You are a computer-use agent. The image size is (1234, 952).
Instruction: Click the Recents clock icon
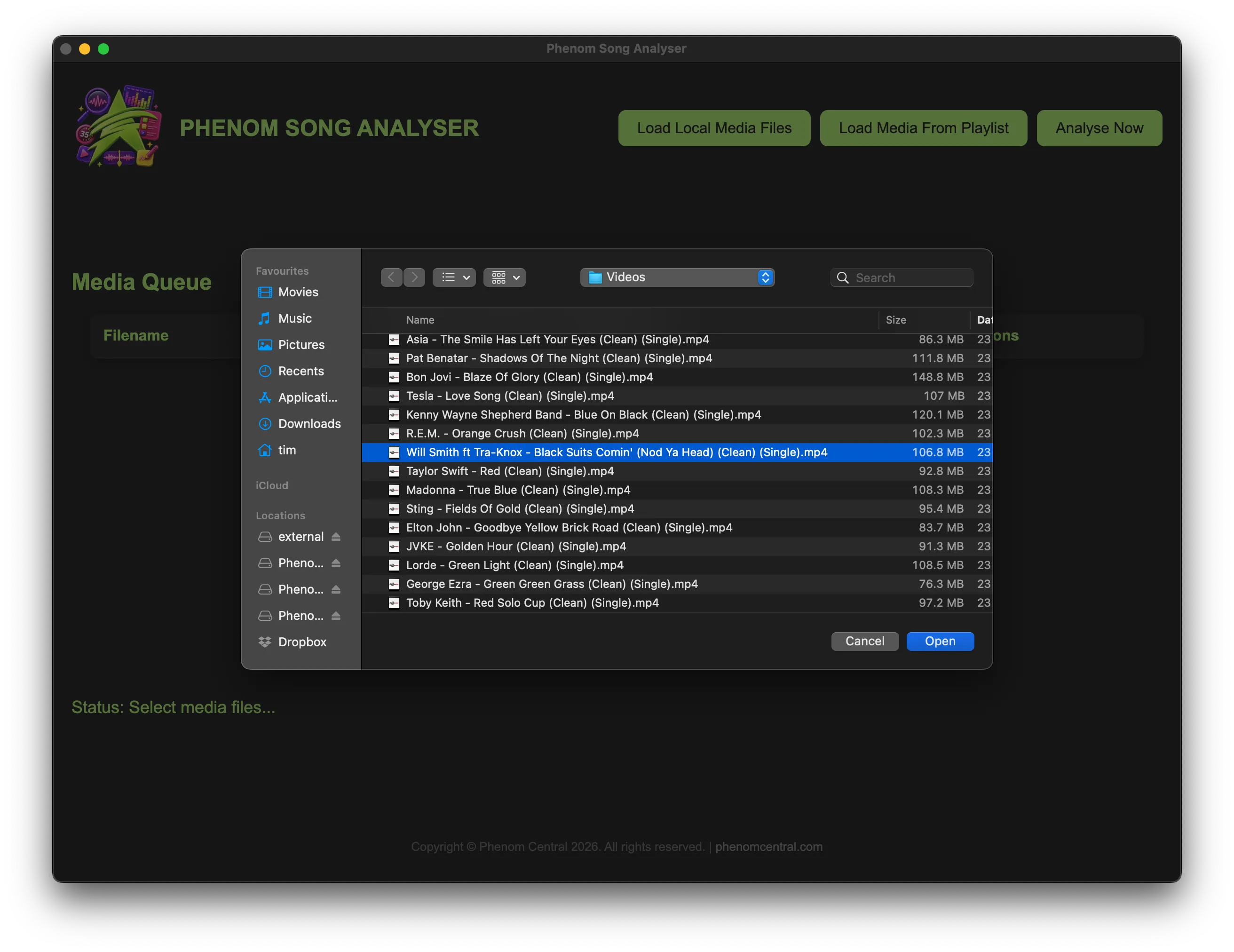tap(264, 371)
